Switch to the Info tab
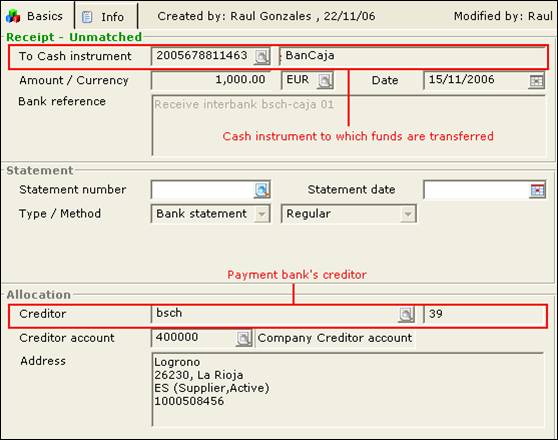Viewport: 558px width, 440px height. 106,17
